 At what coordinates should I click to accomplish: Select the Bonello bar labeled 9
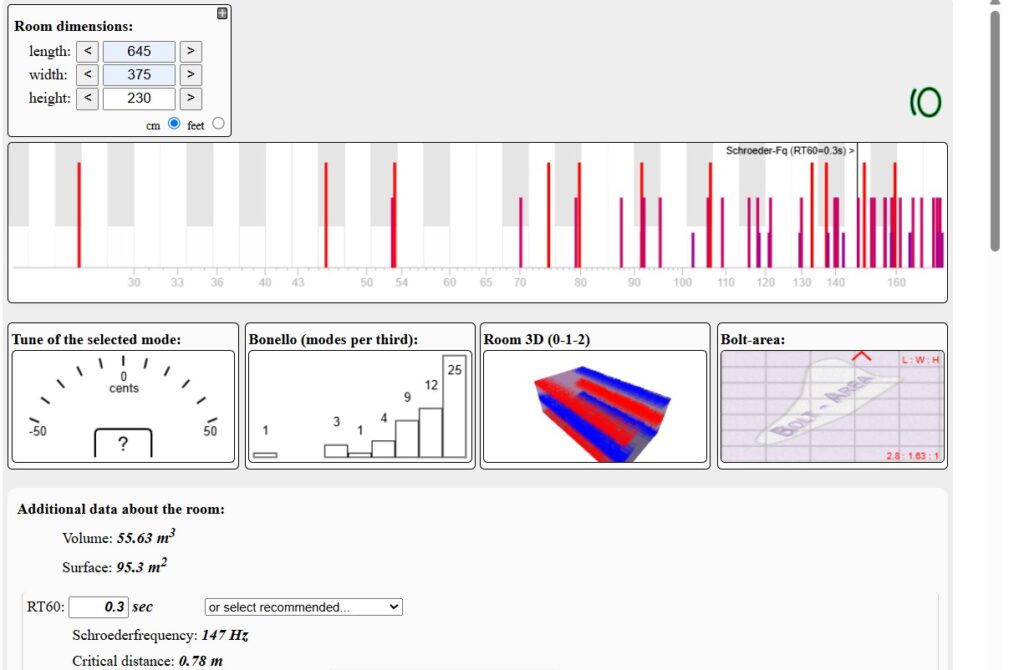[407, 438]
